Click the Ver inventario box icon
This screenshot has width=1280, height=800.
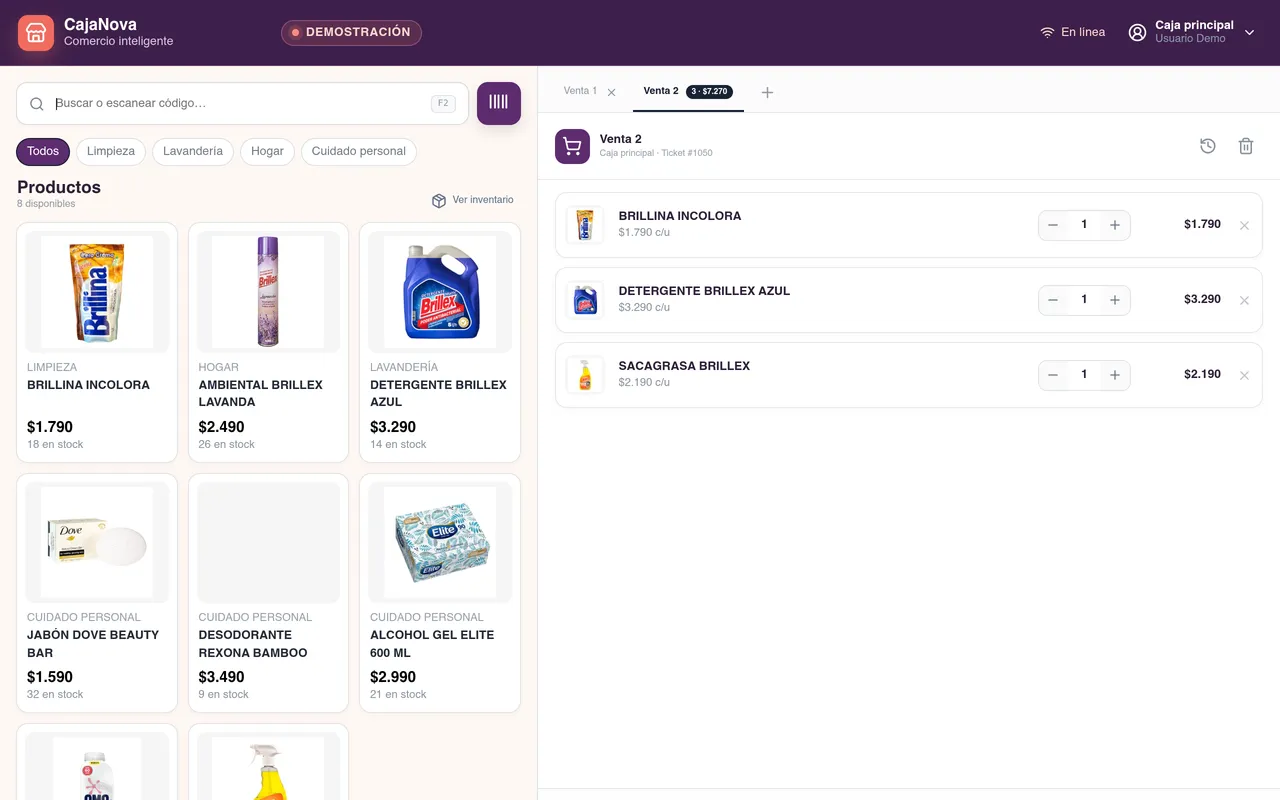pyautogui.click(x=438, y=200)
